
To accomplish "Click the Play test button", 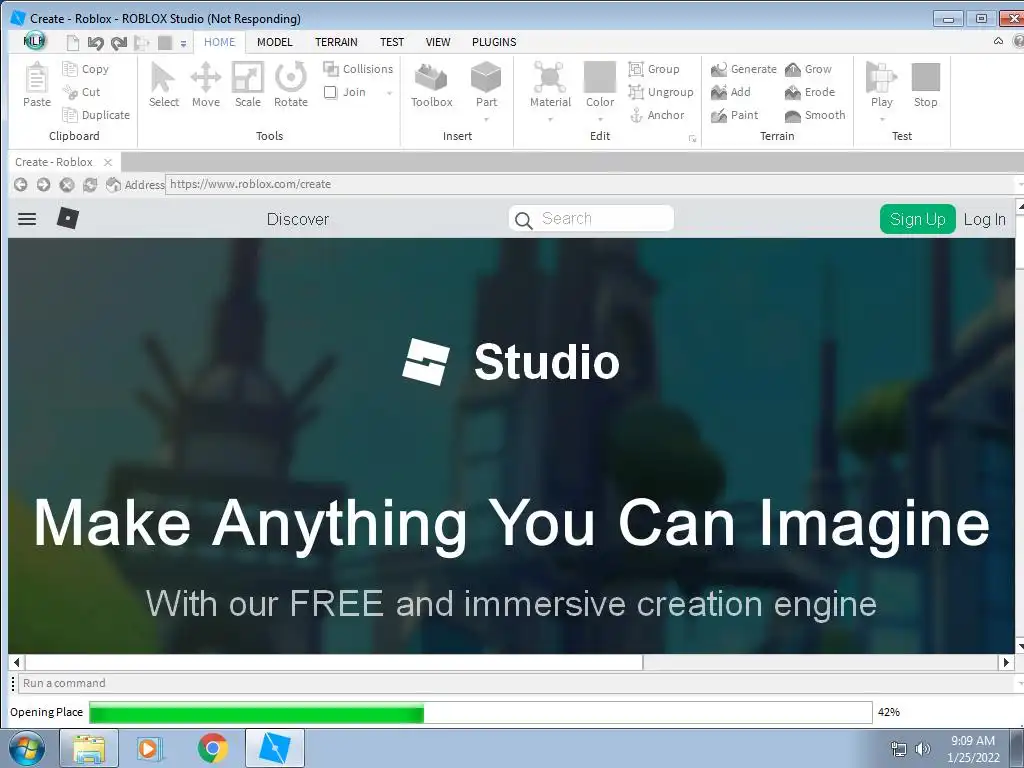I will pos(882,85).
